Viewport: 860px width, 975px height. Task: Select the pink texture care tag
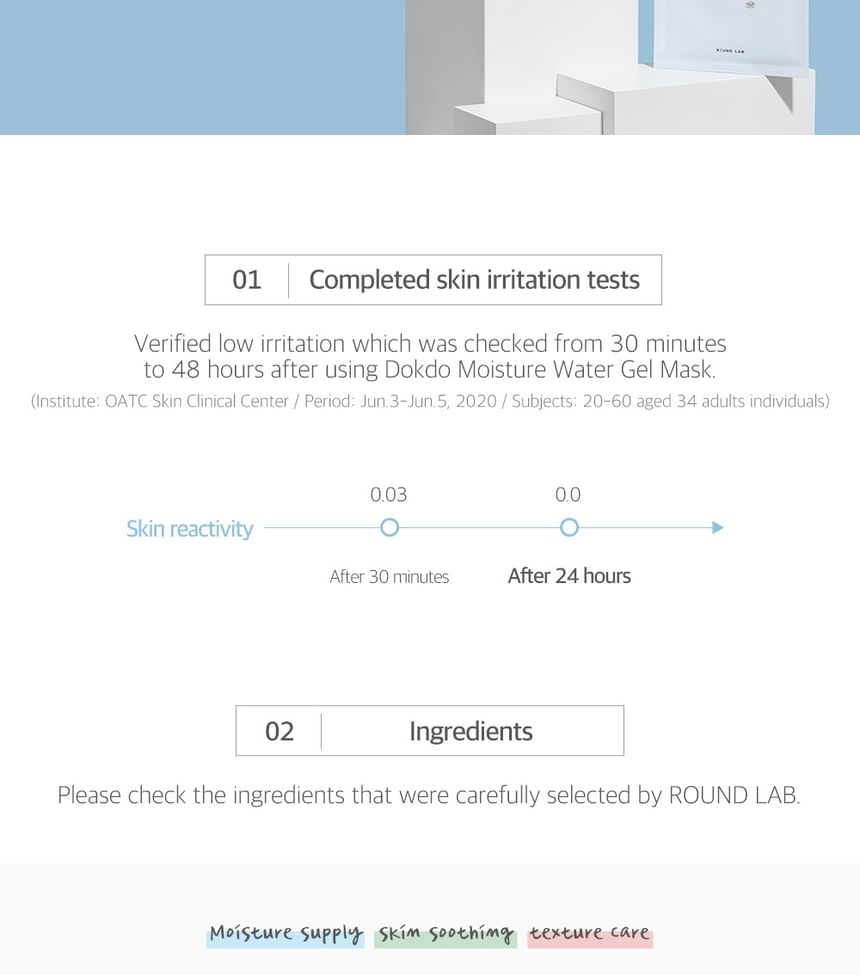pos(590,934)
